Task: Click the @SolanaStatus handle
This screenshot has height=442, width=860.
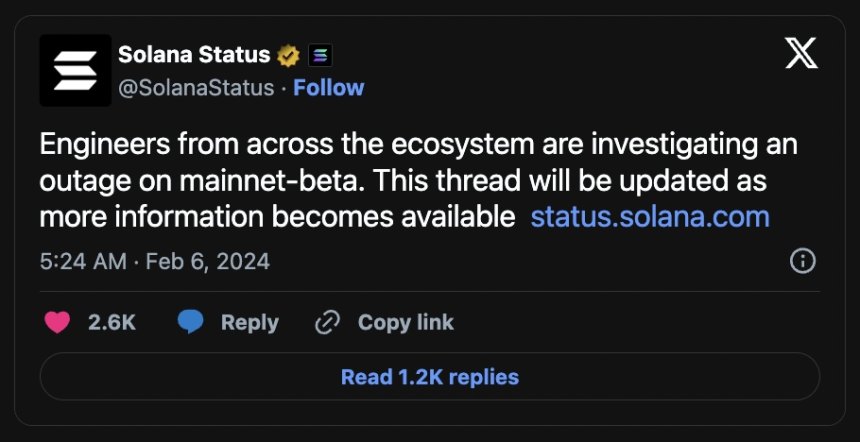Action: (x=196, y=88)
